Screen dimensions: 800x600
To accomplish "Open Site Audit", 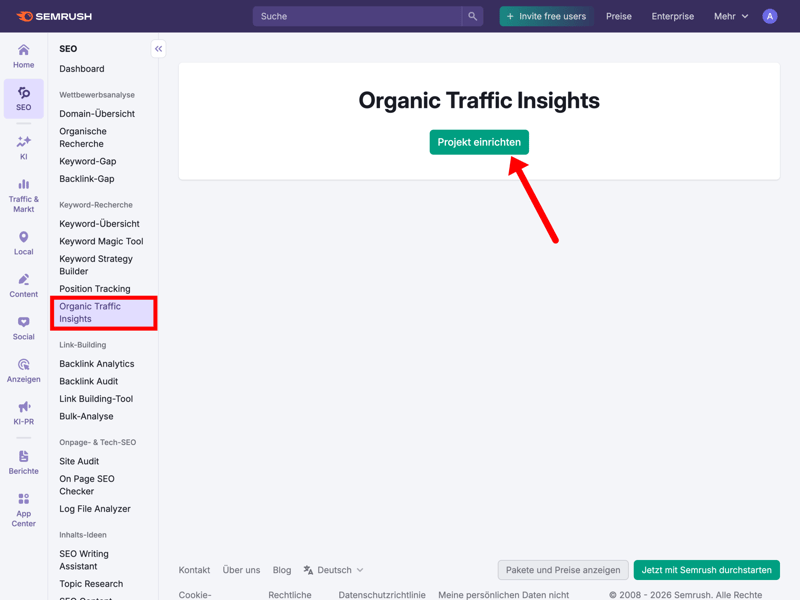I will coord(79,461).
